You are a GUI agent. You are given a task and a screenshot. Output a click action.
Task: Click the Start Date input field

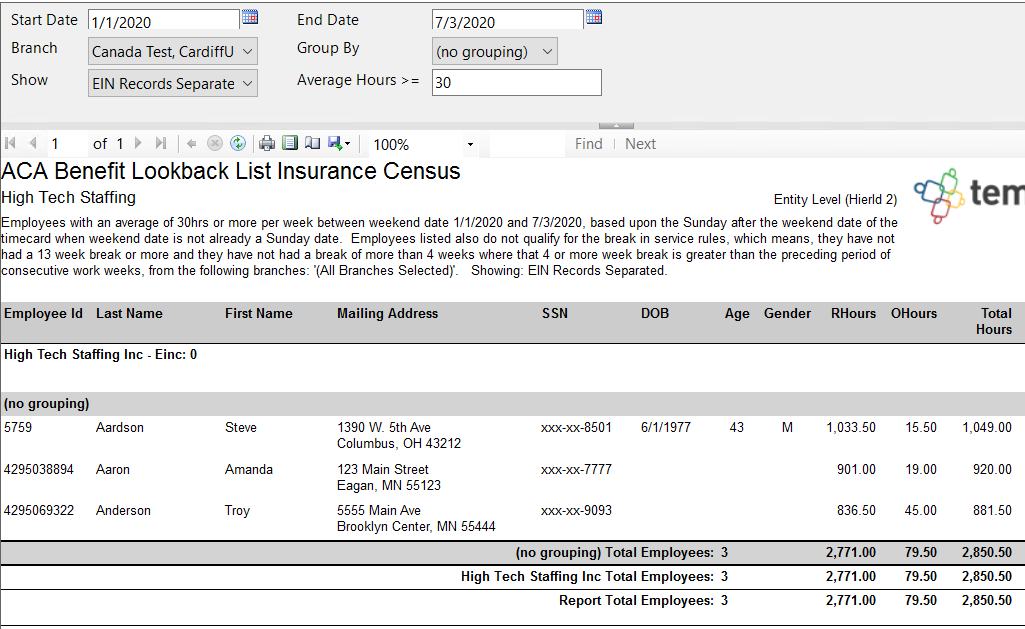coord(163,20)
